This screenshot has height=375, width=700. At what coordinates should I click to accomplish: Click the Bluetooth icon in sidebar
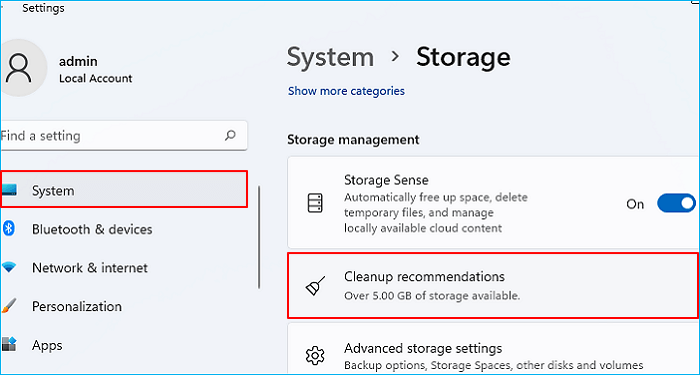pyautogui.click(x=8, y=229)
